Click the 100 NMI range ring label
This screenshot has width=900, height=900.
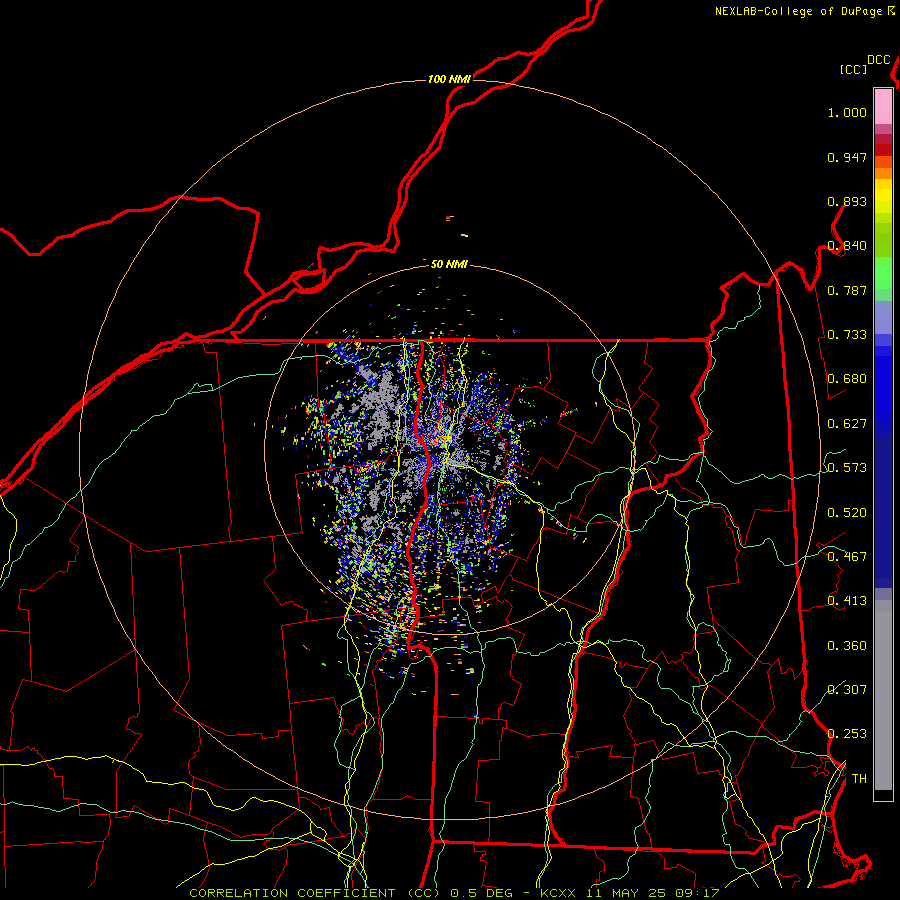(449, 79)
